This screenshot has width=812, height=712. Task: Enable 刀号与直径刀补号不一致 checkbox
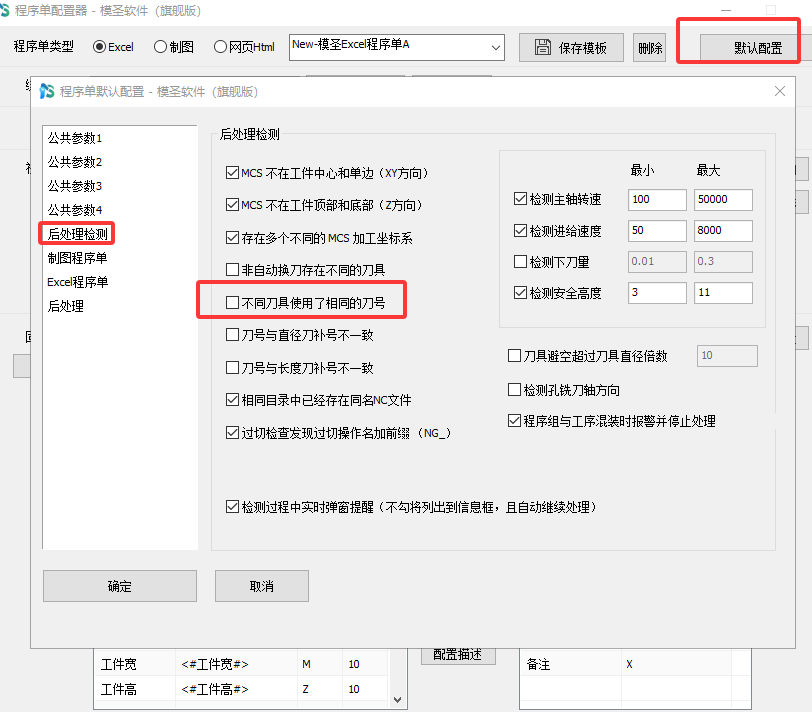pyautogui.click(x=232, y=335)
